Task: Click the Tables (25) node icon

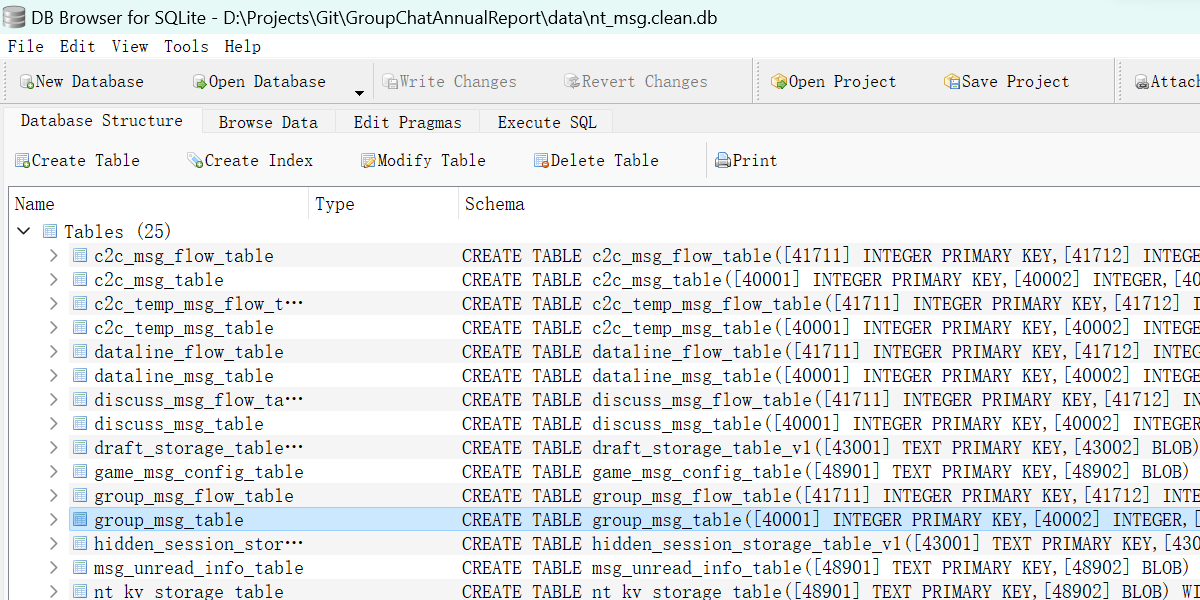Action: (50, 232)
